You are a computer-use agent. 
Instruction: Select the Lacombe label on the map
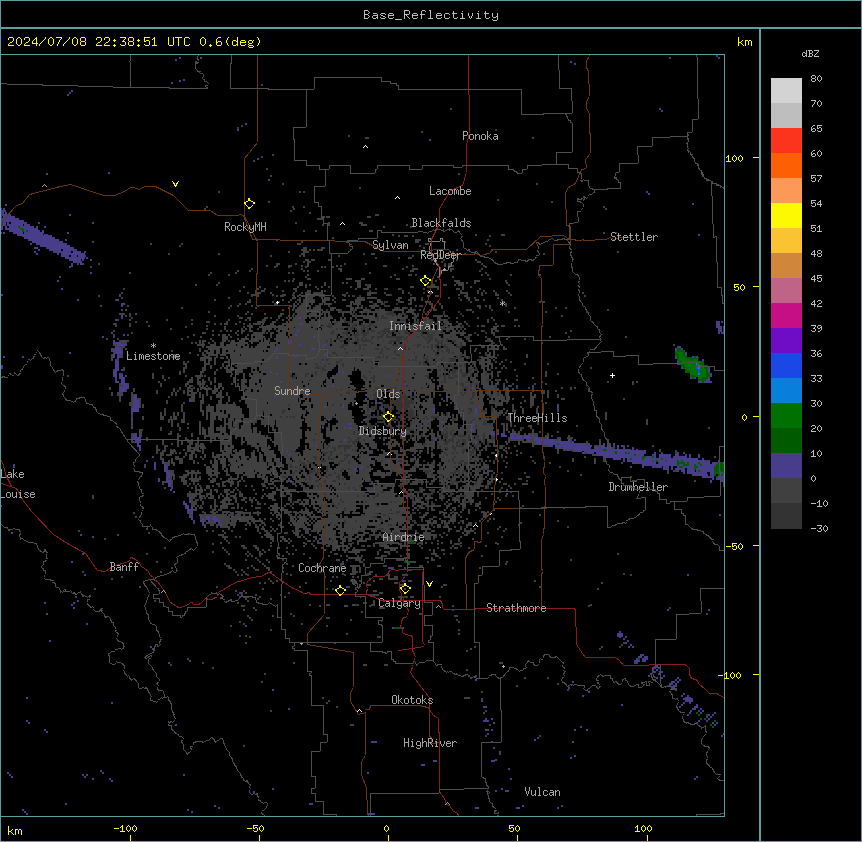click(x=450, y=191)
